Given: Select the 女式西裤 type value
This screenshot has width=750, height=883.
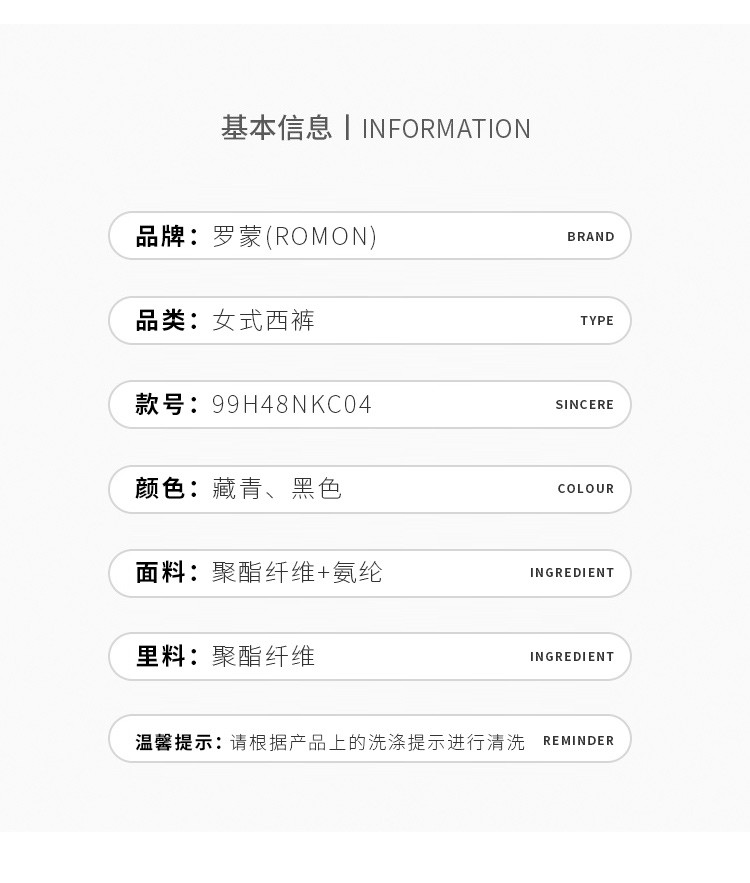Looking at the screenshot, I should coord(264,320).
